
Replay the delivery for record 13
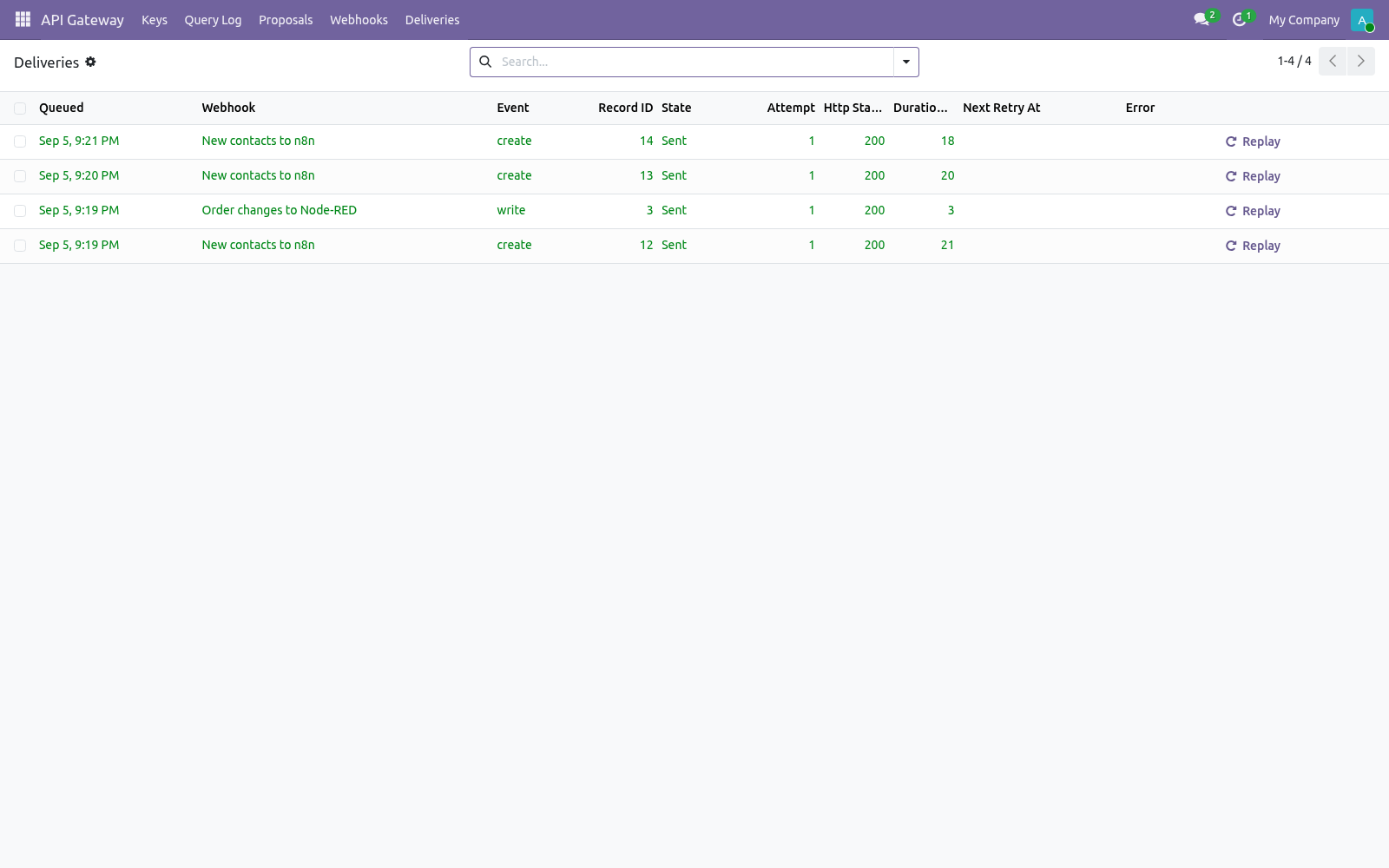(x=1253, y=176)
